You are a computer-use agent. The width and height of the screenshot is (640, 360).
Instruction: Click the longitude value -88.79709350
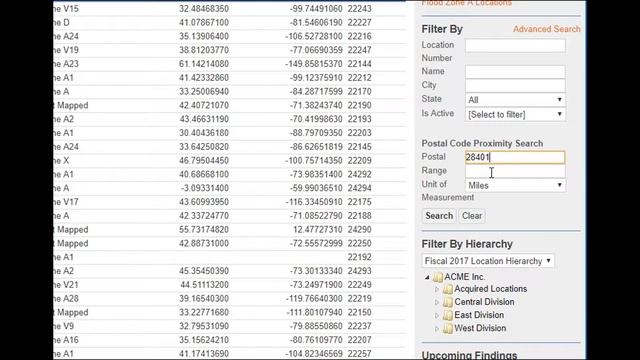[x=316, y=133]
